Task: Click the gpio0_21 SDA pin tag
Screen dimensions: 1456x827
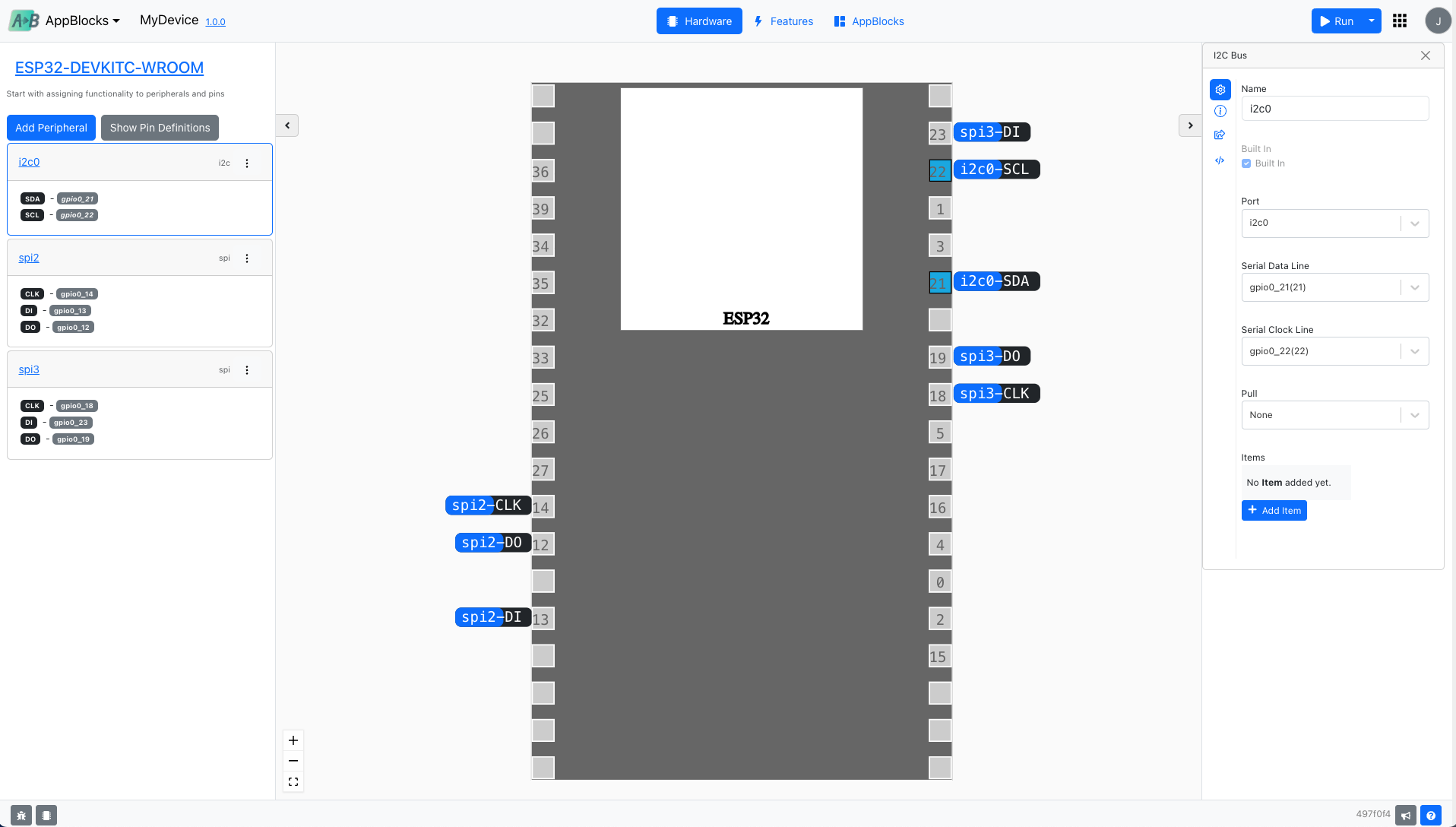Action: (x=78, y=199)
